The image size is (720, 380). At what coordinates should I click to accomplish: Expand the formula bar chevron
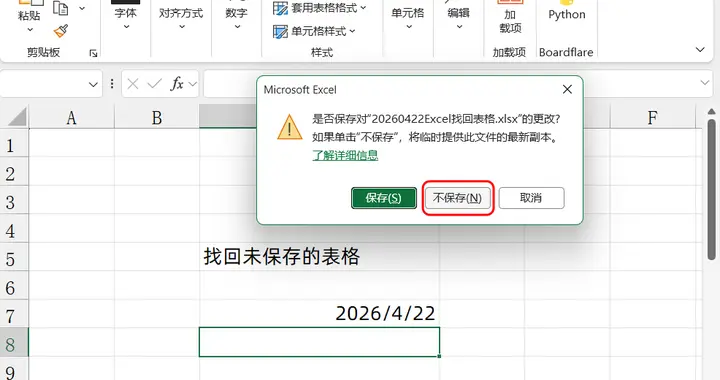[x=705, y=83]
